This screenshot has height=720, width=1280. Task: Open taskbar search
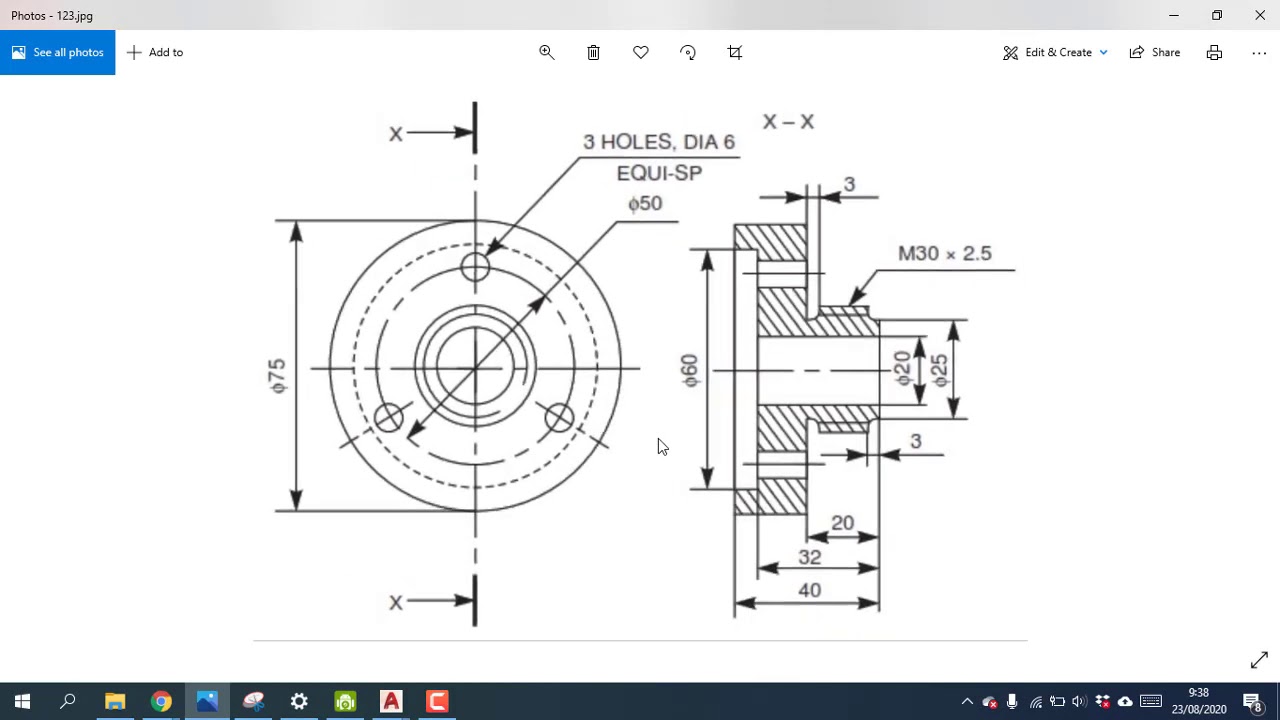[68, 701]
